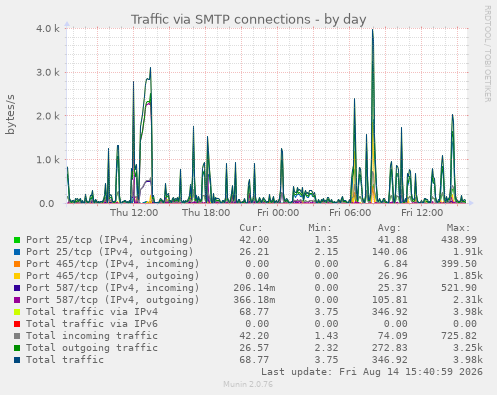497x395 pixels.
Task: Click the 399.50 max value for Port 465 incoming
Action: click(459, 264)
